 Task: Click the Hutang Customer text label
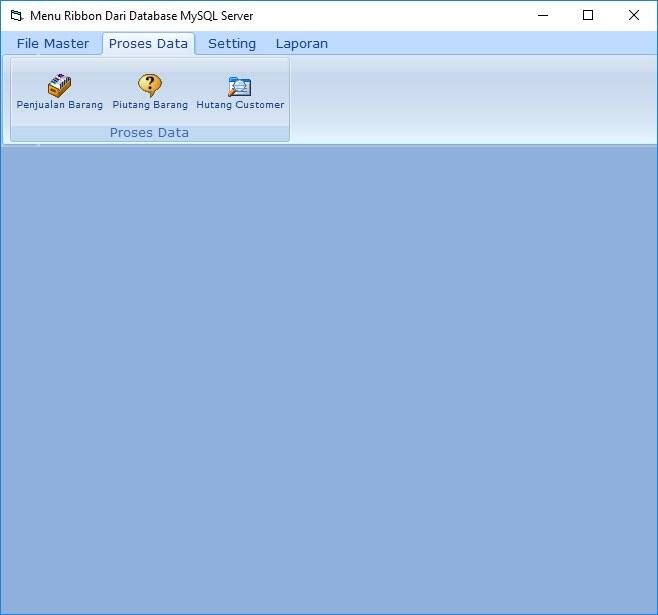point(240,105)
